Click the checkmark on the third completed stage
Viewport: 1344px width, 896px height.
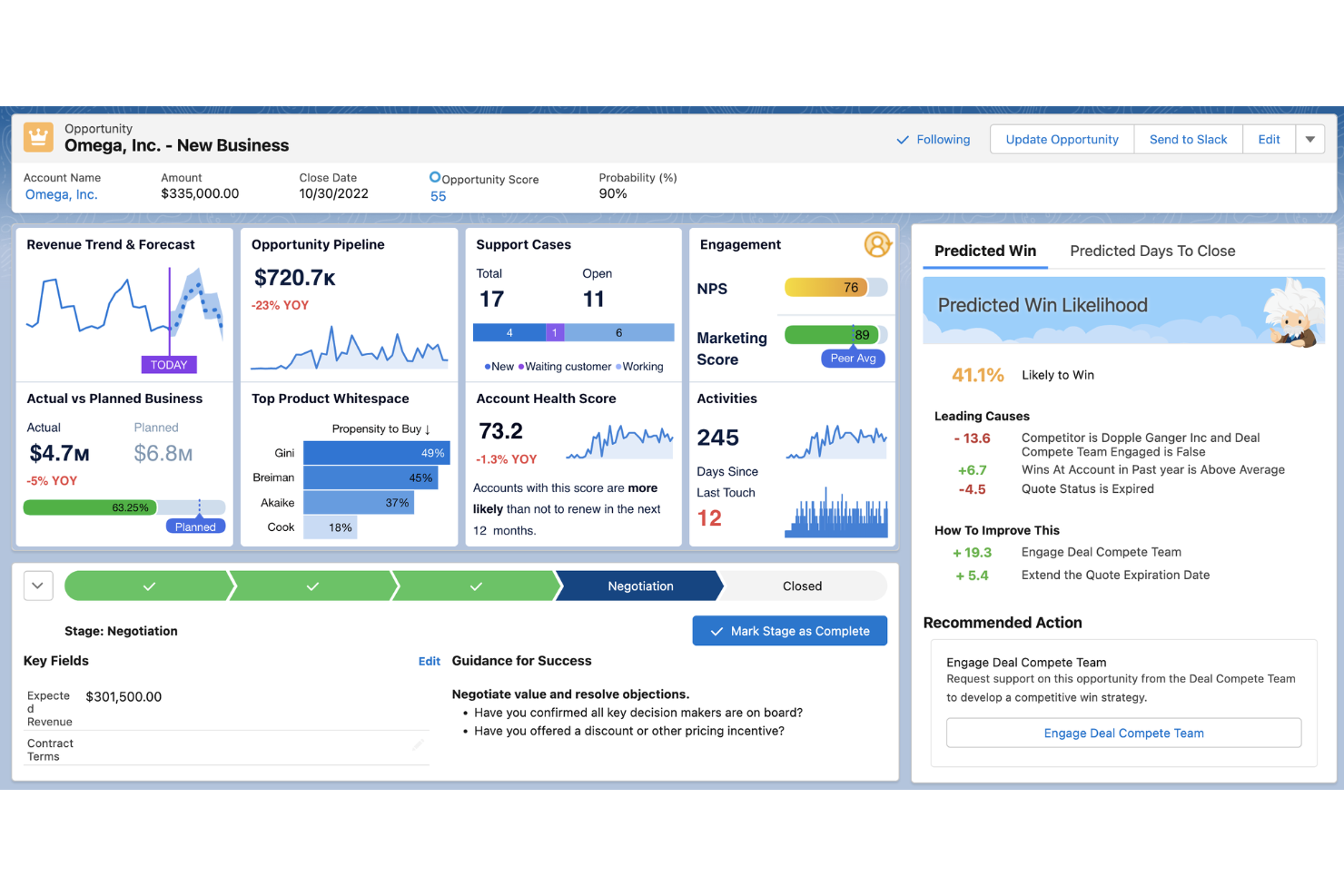(476, 586)
